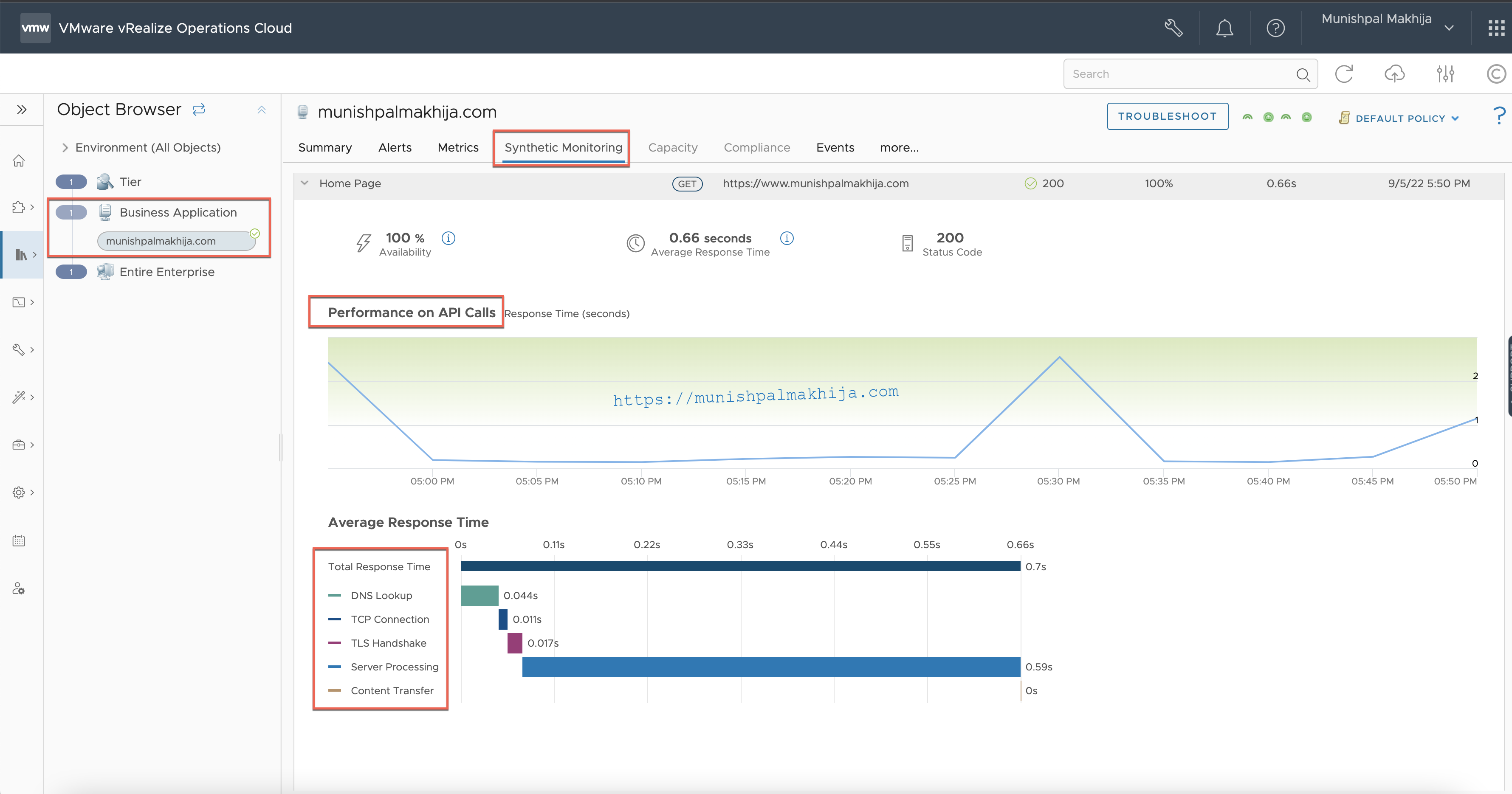The width and height of the screenshot is (1512, 794).
Task: Click the TROUBLESHOOT button
Action: click(1168, 116)
